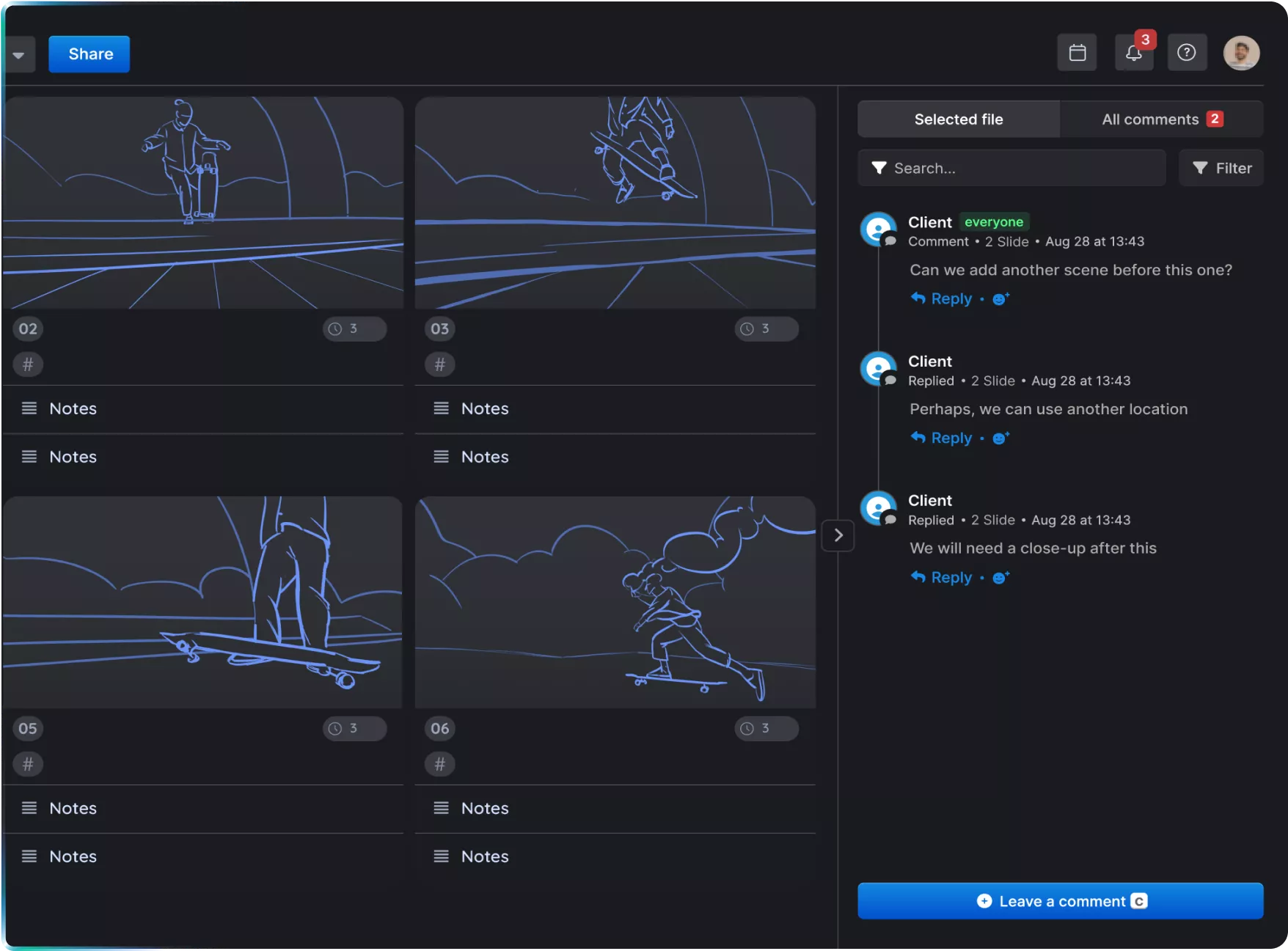Click the help question mark icon

pos(1186,53)
